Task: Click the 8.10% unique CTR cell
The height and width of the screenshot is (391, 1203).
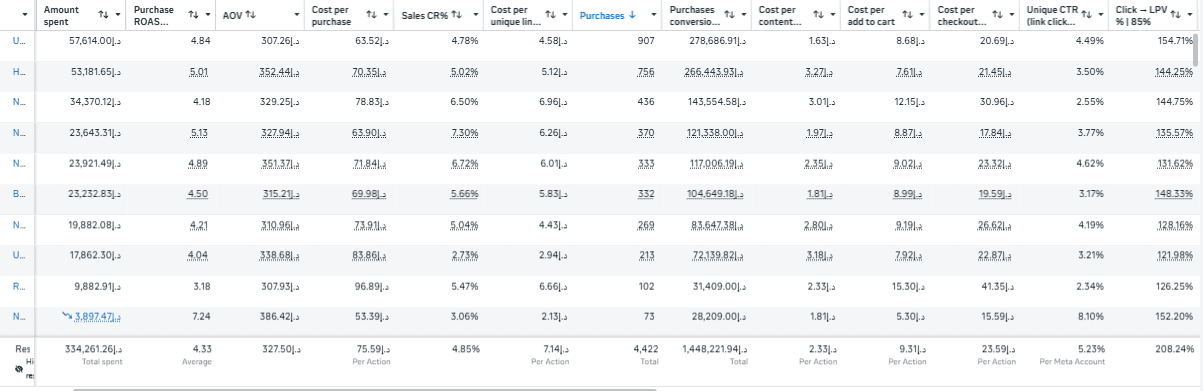Action: pos(1090,316)
